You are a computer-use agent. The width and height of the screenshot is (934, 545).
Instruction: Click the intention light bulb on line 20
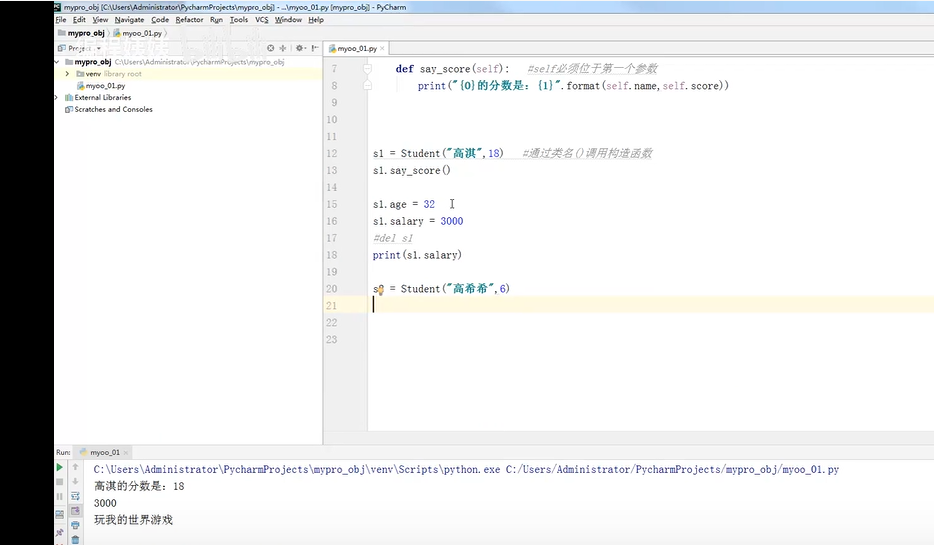click(x=380, y=290)
